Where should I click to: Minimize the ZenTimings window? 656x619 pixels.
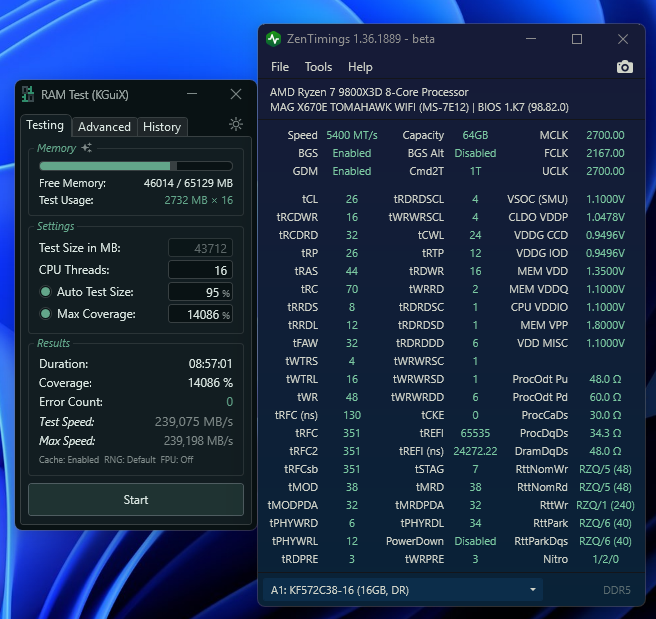pos(531,39)
